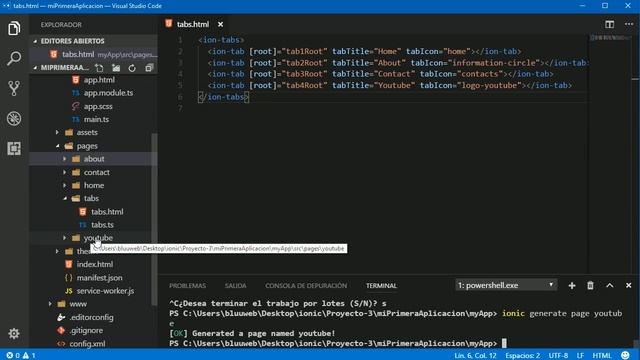Switch to the Salida panel tab
The image size is (640, 360).
(236, 286)
